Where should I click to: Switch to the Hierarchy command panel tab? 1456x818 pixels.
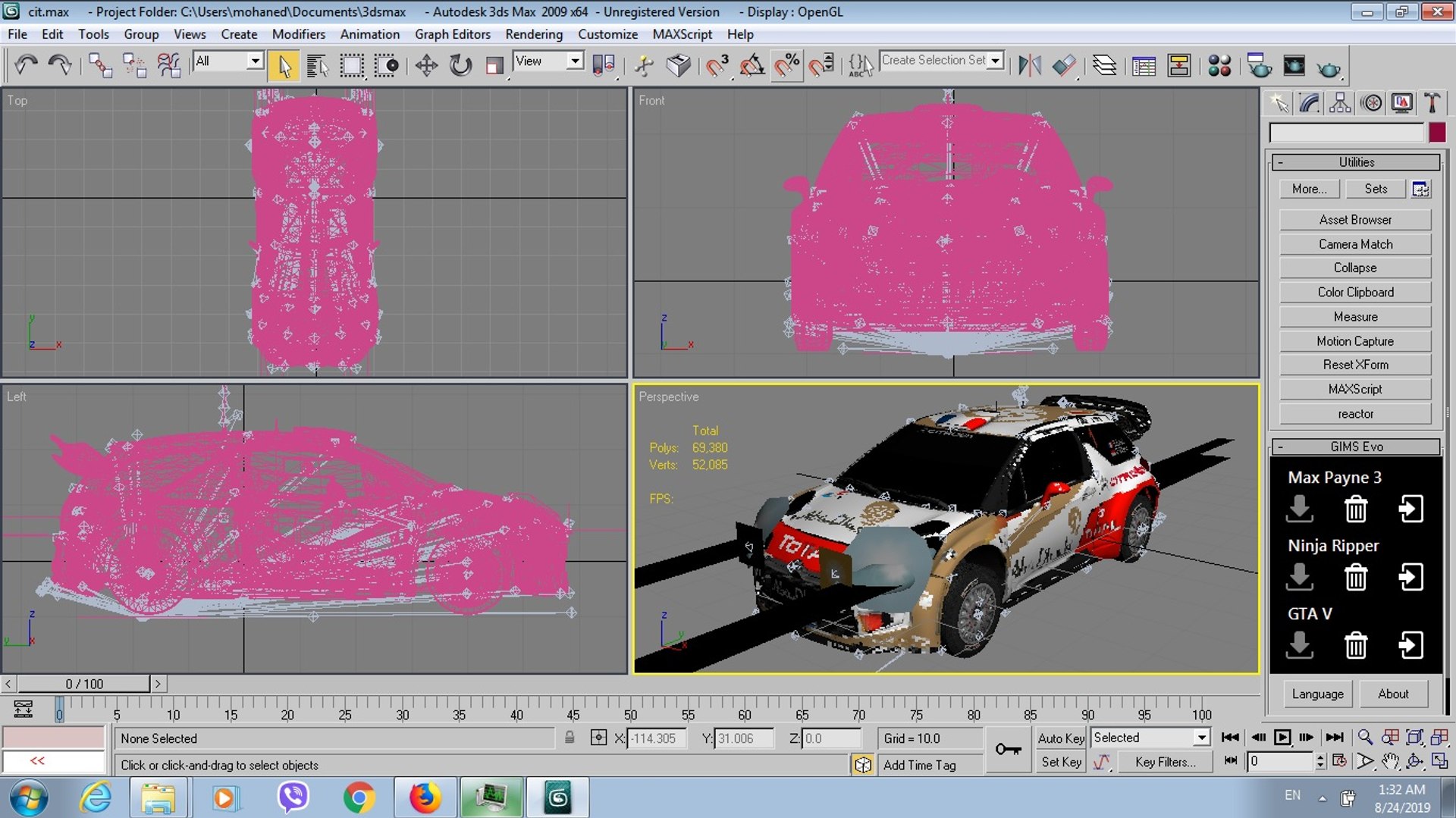coord(1340,103)
